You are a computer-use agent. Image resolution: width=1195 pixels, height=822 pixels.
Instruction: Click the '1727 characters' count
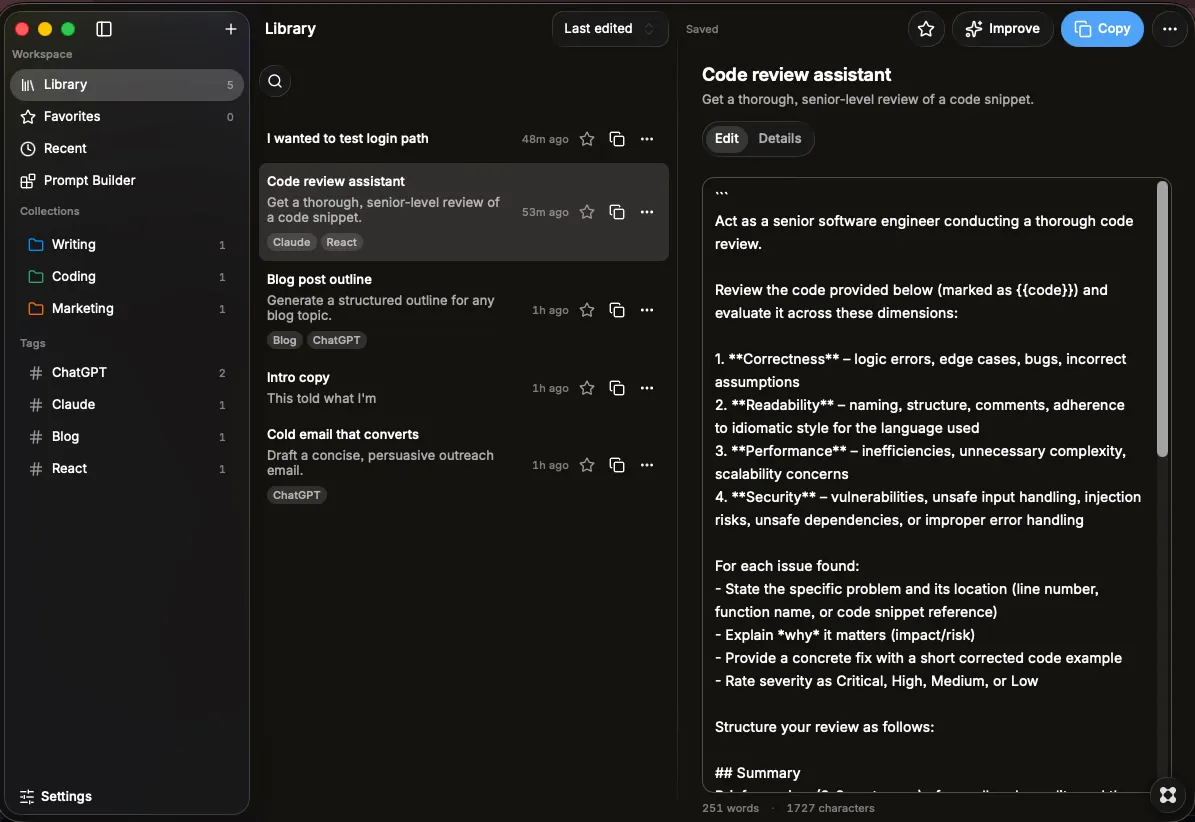pos(830,808)
